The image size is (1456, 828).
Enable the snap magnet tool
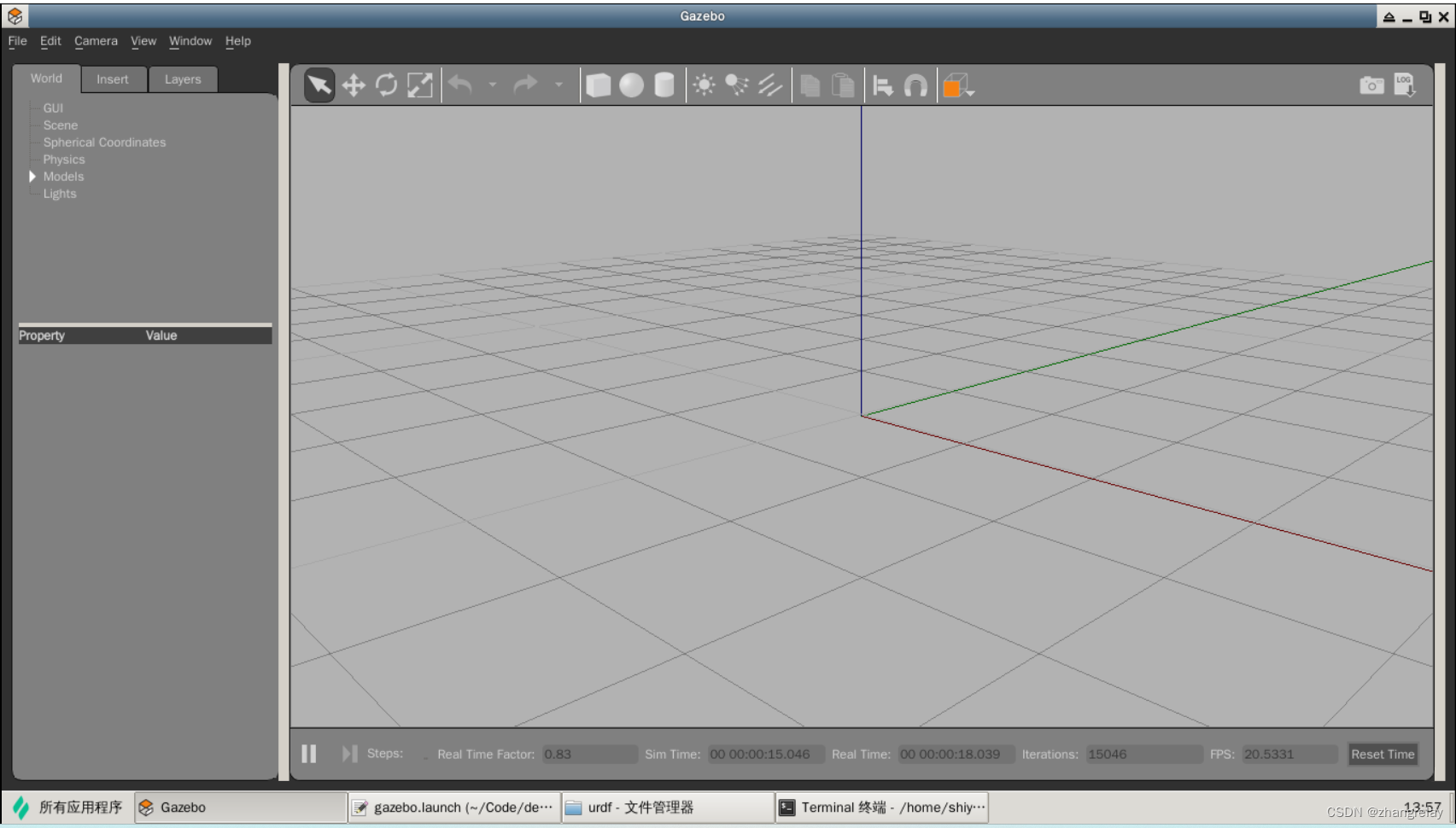pos(915,85)
